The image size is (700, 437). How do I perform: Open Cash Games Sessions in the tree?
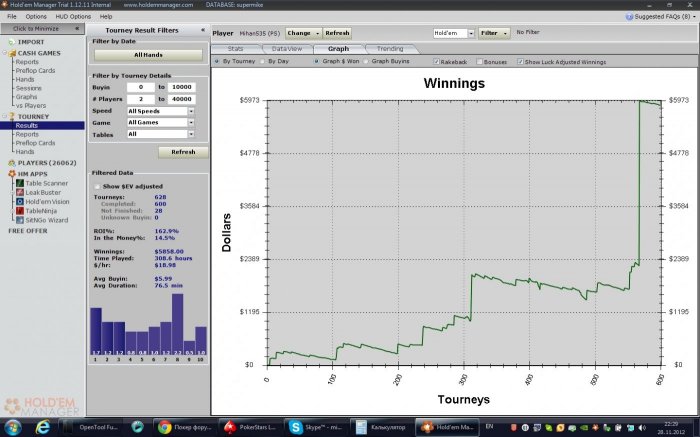point(29,88)
